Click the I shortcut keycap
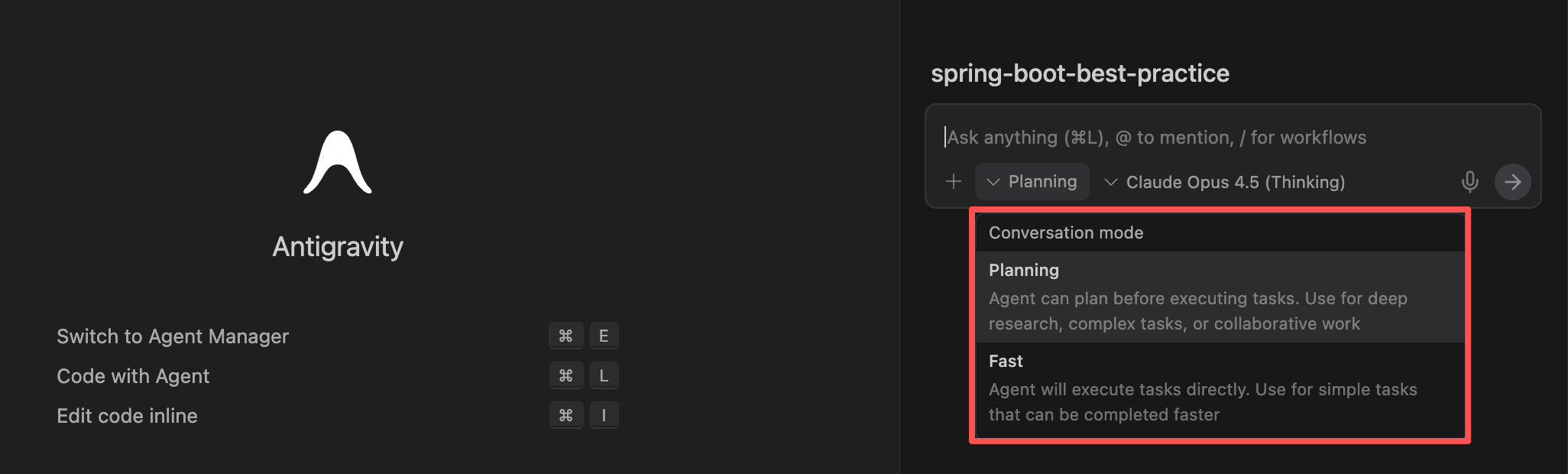Screen dimensions: 1568x474 pyautogui.click(x=604, y=416)
